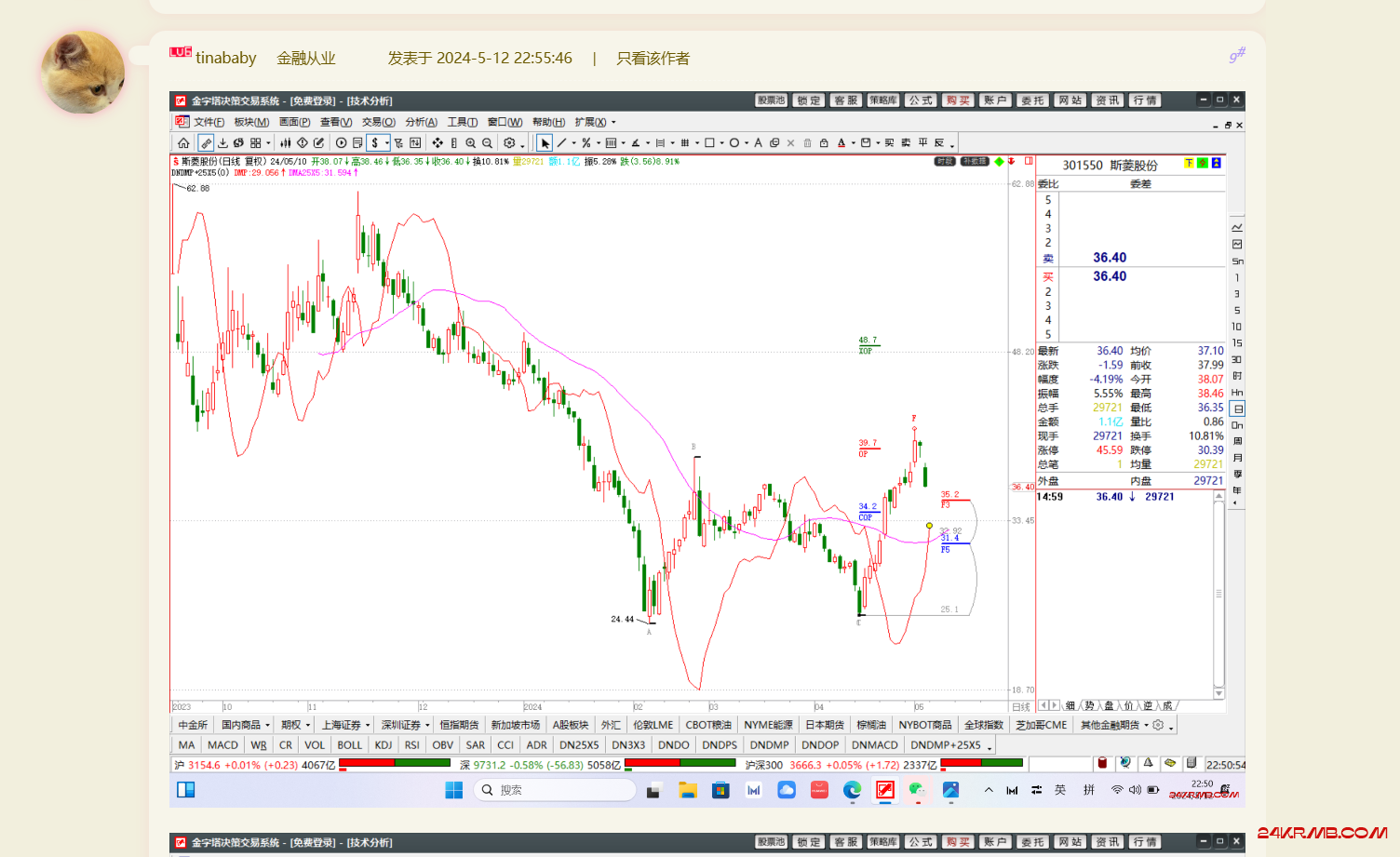Click the blue icon beside stock name

(1216, 164)
